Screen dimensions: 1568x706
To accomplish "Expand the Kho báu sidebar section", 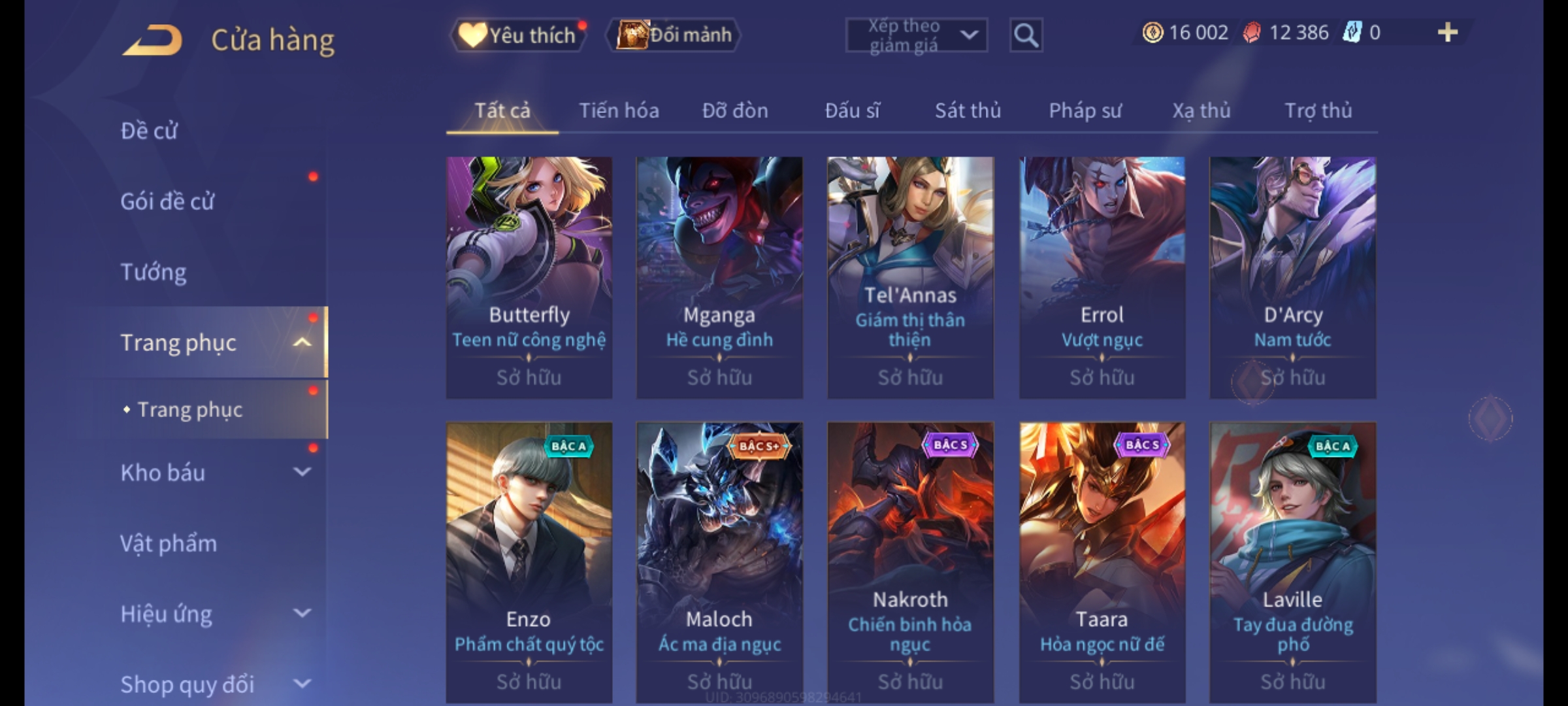I will pos(302,472).
